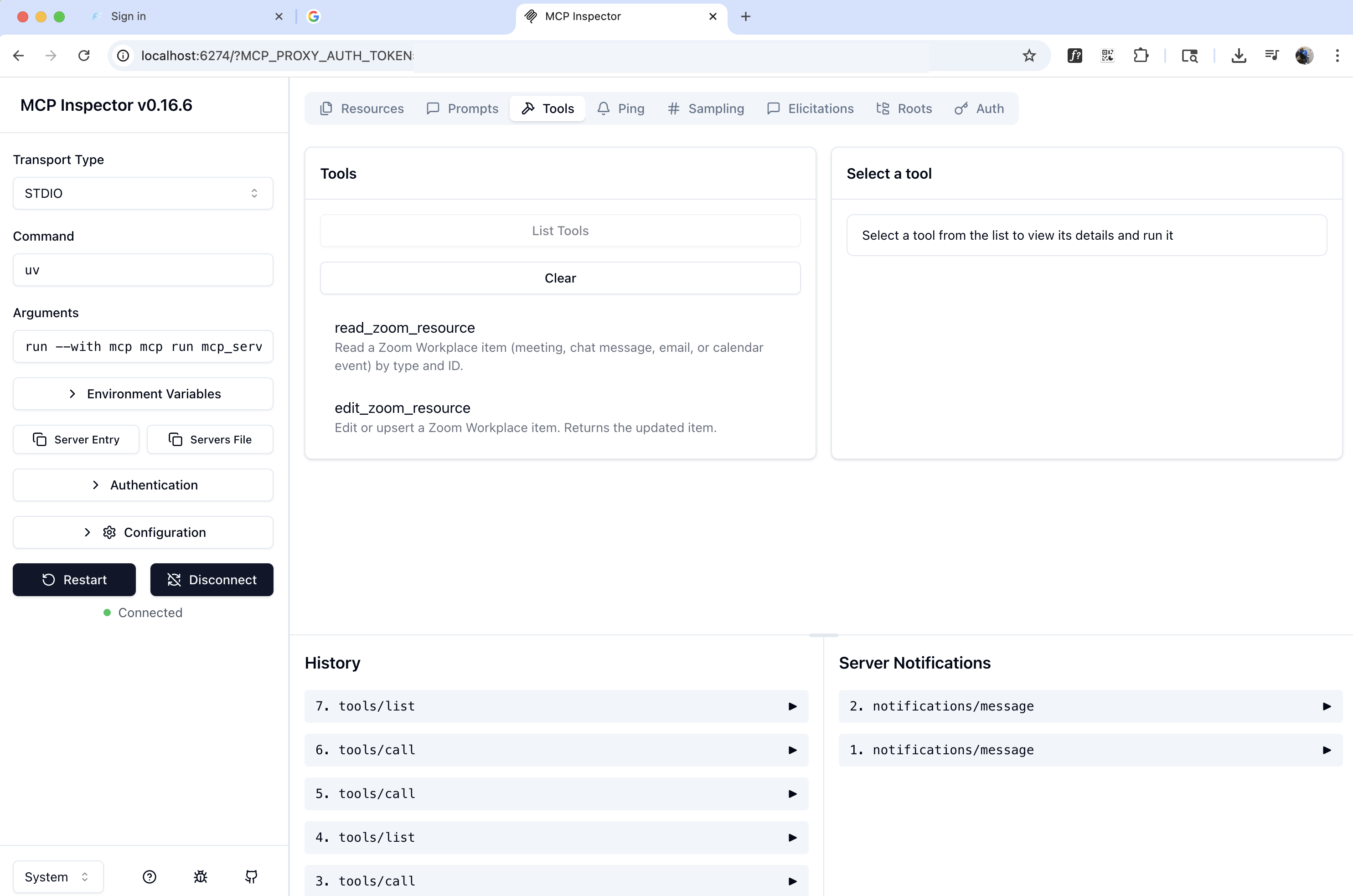
Task: Open the extensions puzzle icon
Action: (1141, 56)
